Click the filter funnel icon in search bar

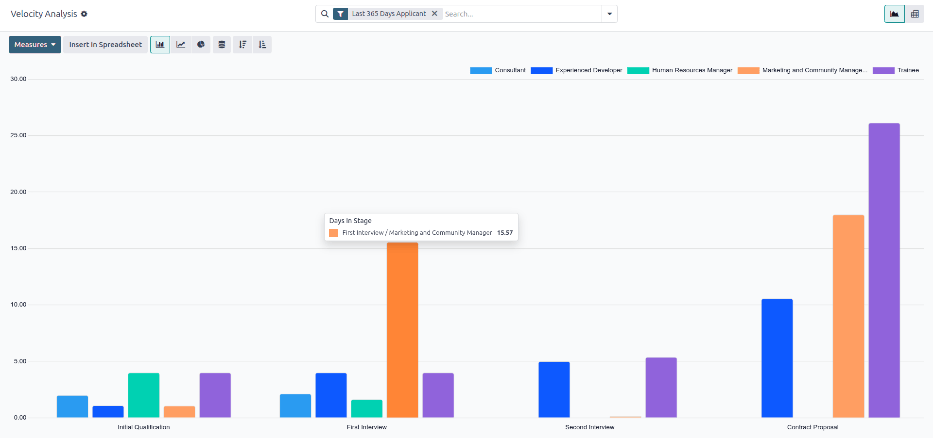coord(340,14)
